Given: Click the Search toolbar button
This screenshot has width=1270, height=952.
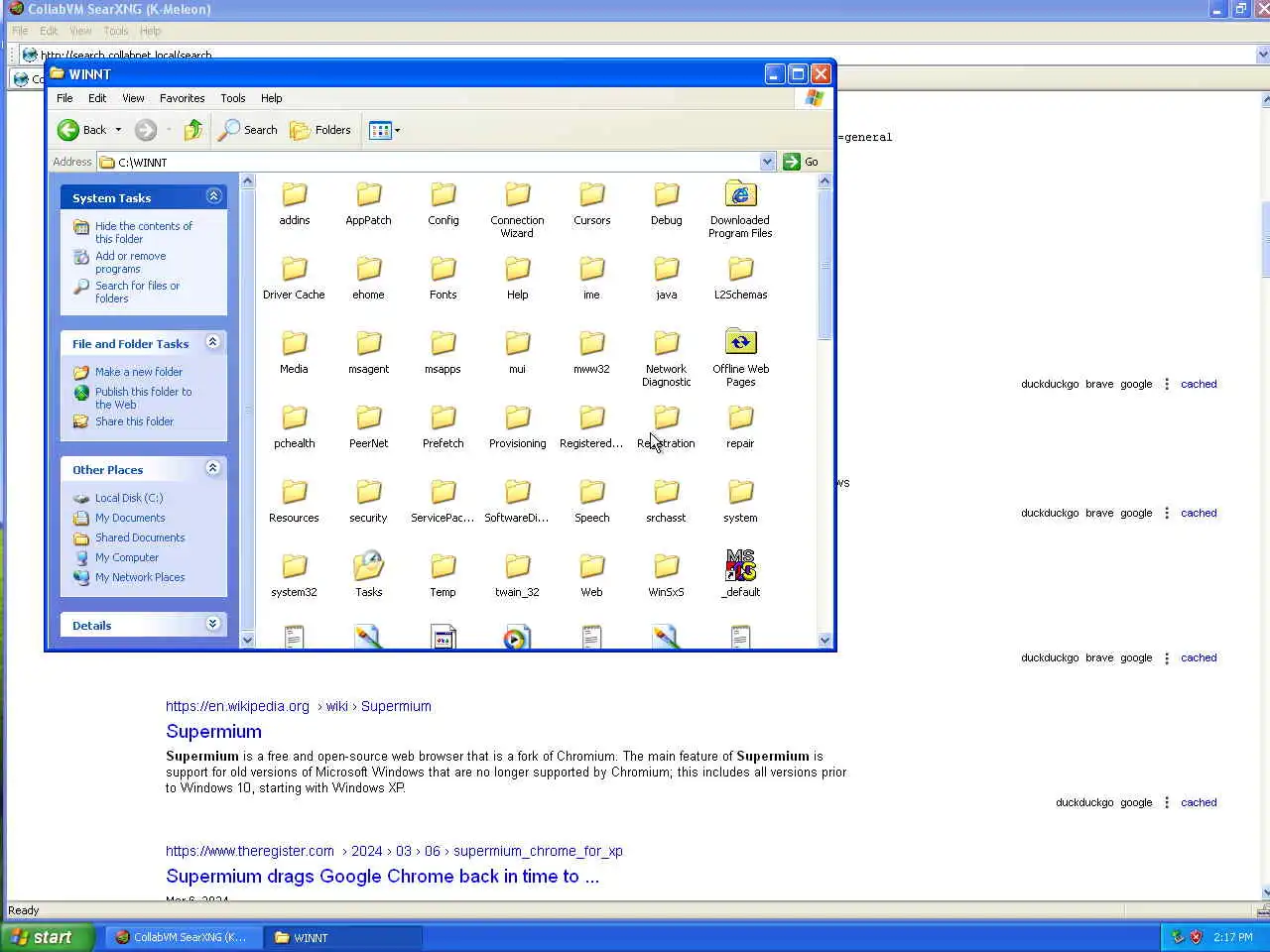Looking at the screenshot, I should tap(249, 130).
